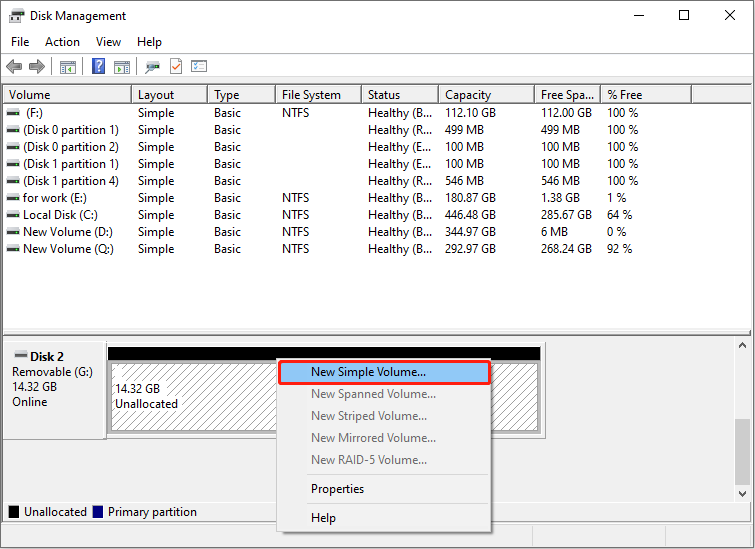Click the Connect/Refresh disk toolbar icon
This screenshot has width=755, height=549.
tap(152, 66)
